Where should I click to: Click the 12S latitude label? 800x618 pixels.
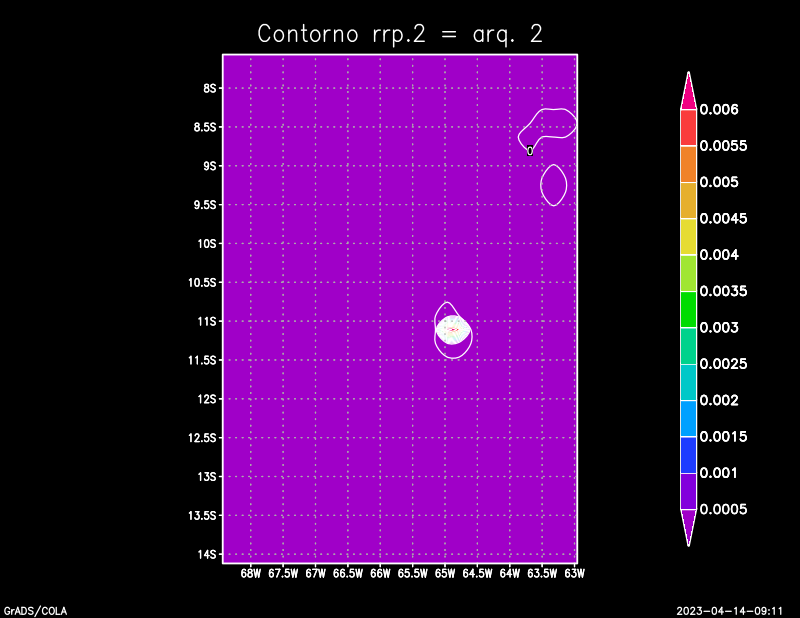pyautogui.click(x=207, y=399)
